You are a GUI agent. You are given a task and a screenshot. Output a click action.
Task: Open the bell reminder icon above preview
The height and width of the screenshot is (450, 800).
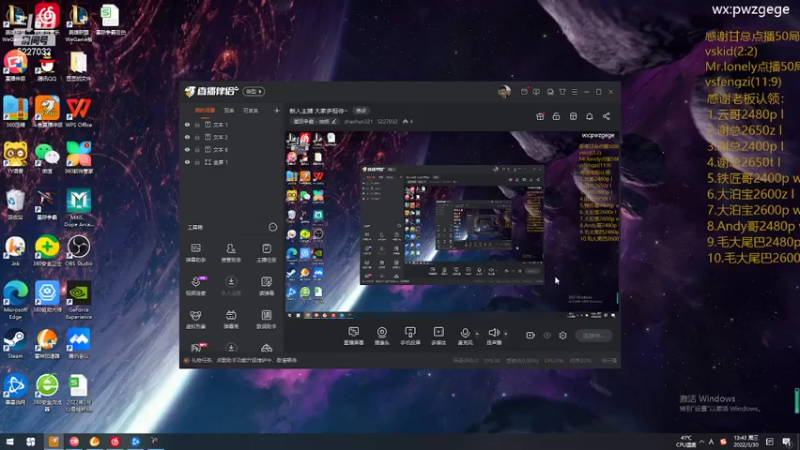589,116
